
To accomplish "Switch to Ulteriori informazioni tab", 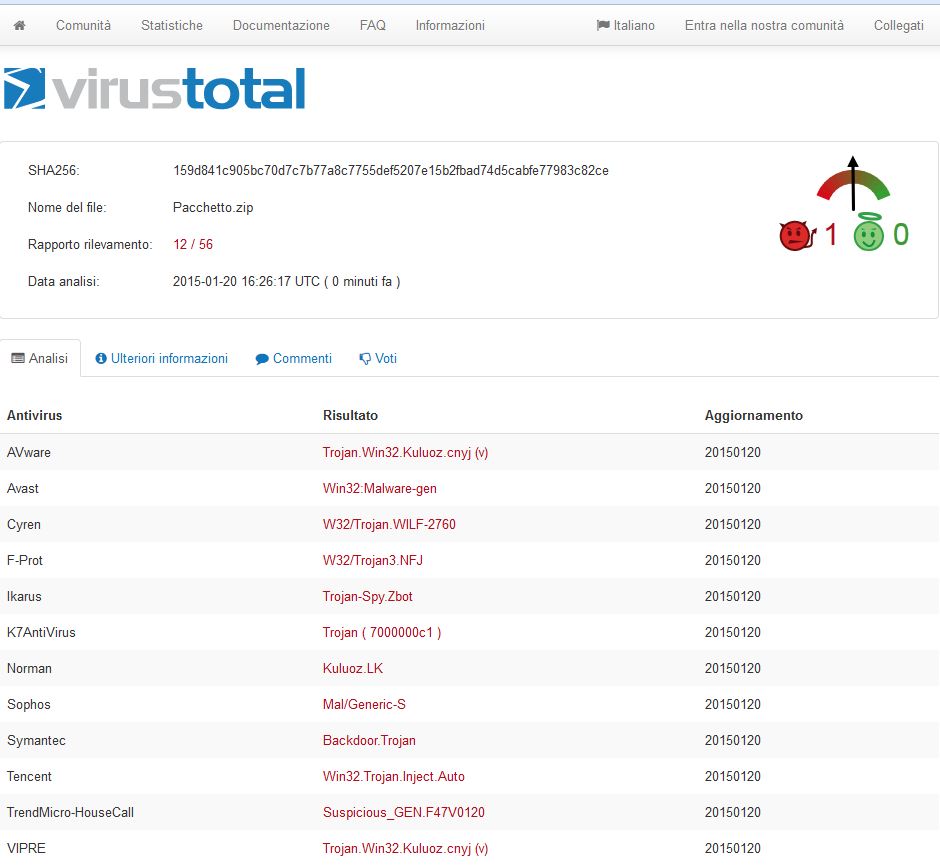I will tap(161, 358).
